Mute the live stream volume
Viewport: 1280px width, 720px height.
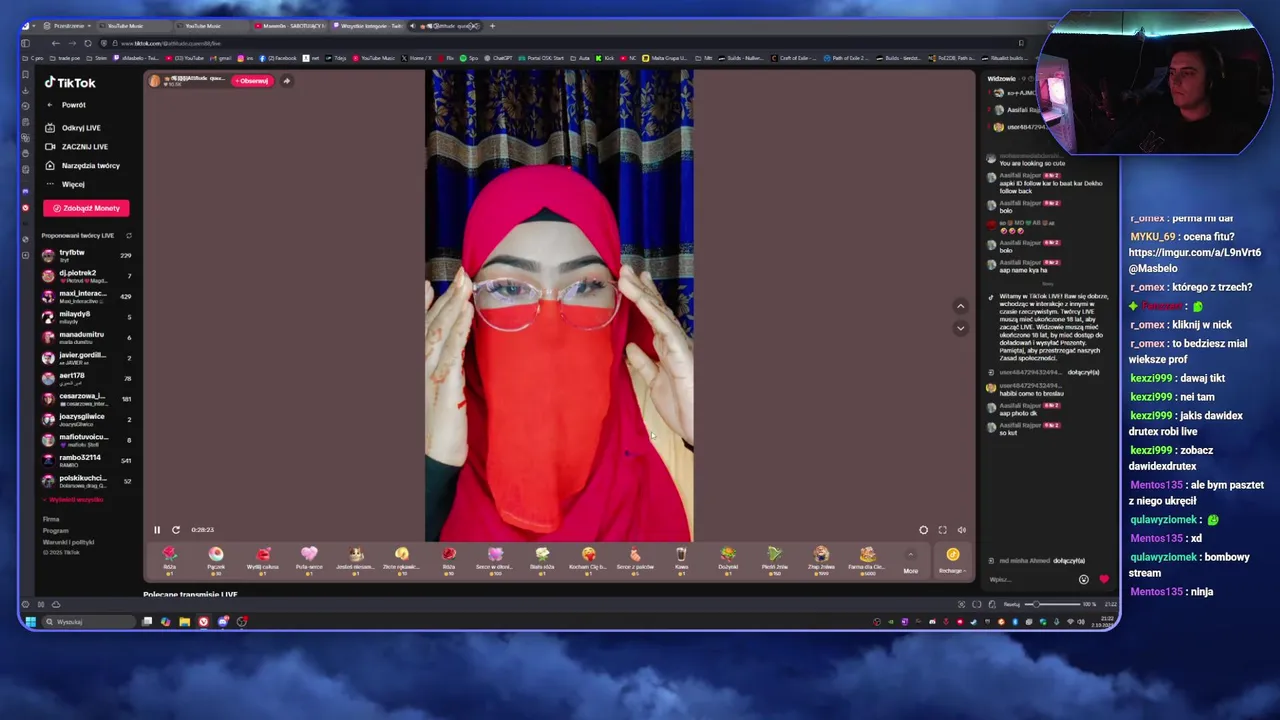(961, 530)
